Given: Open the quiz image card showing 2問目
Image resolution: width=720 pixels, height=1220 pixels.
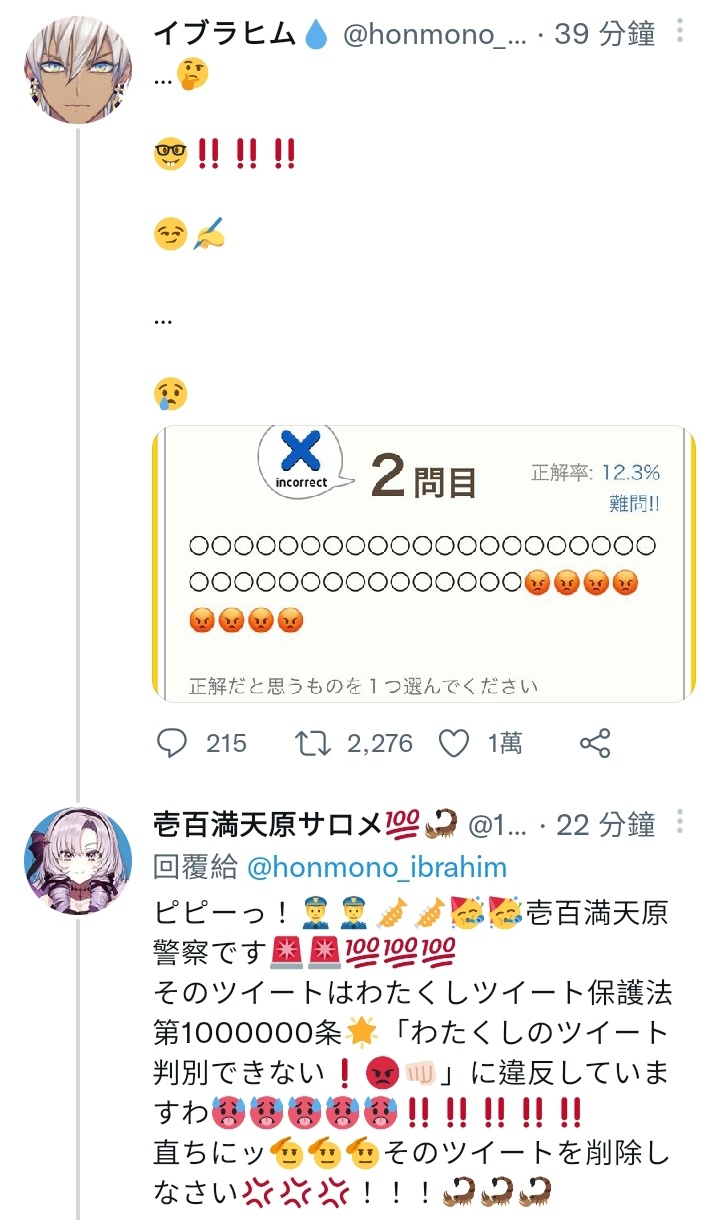Looking at the screenshot, I should 424,564.
